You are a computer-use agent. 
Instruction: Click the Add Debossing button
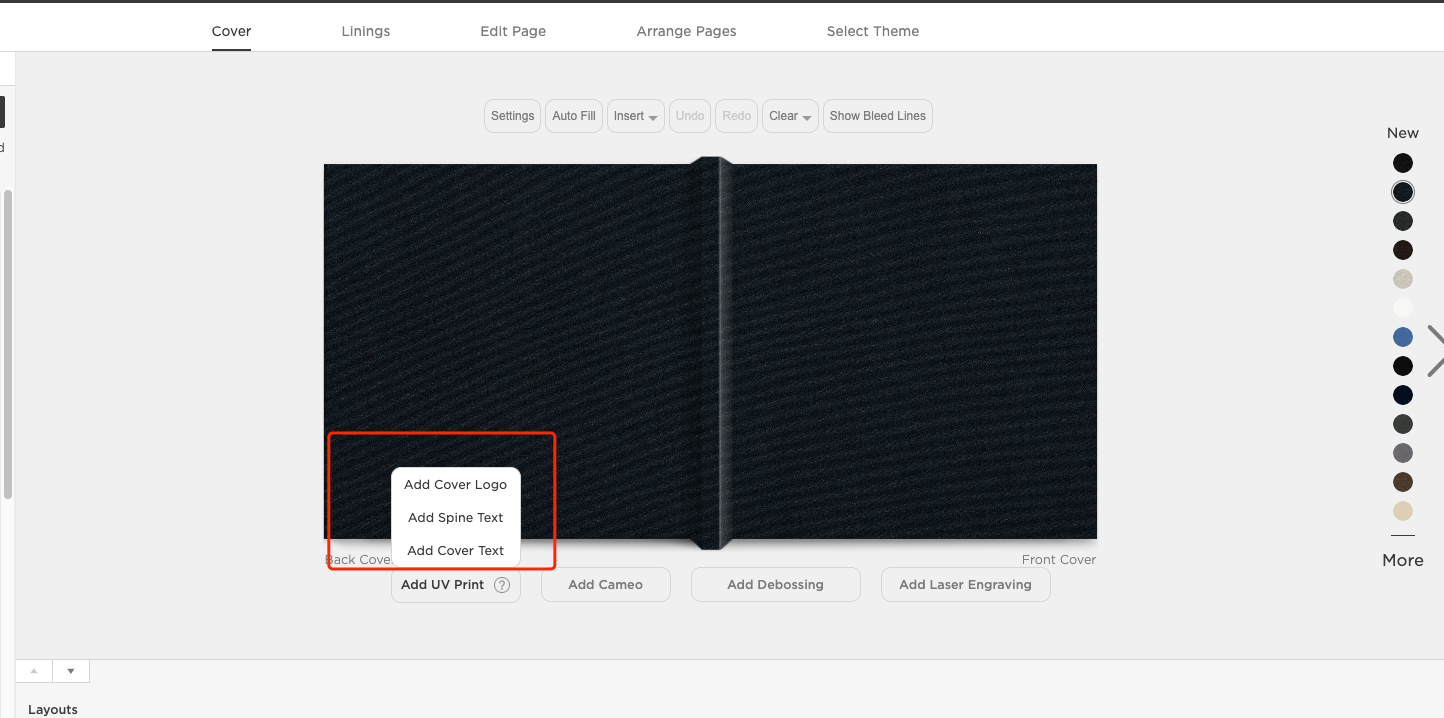coord(776,585)
